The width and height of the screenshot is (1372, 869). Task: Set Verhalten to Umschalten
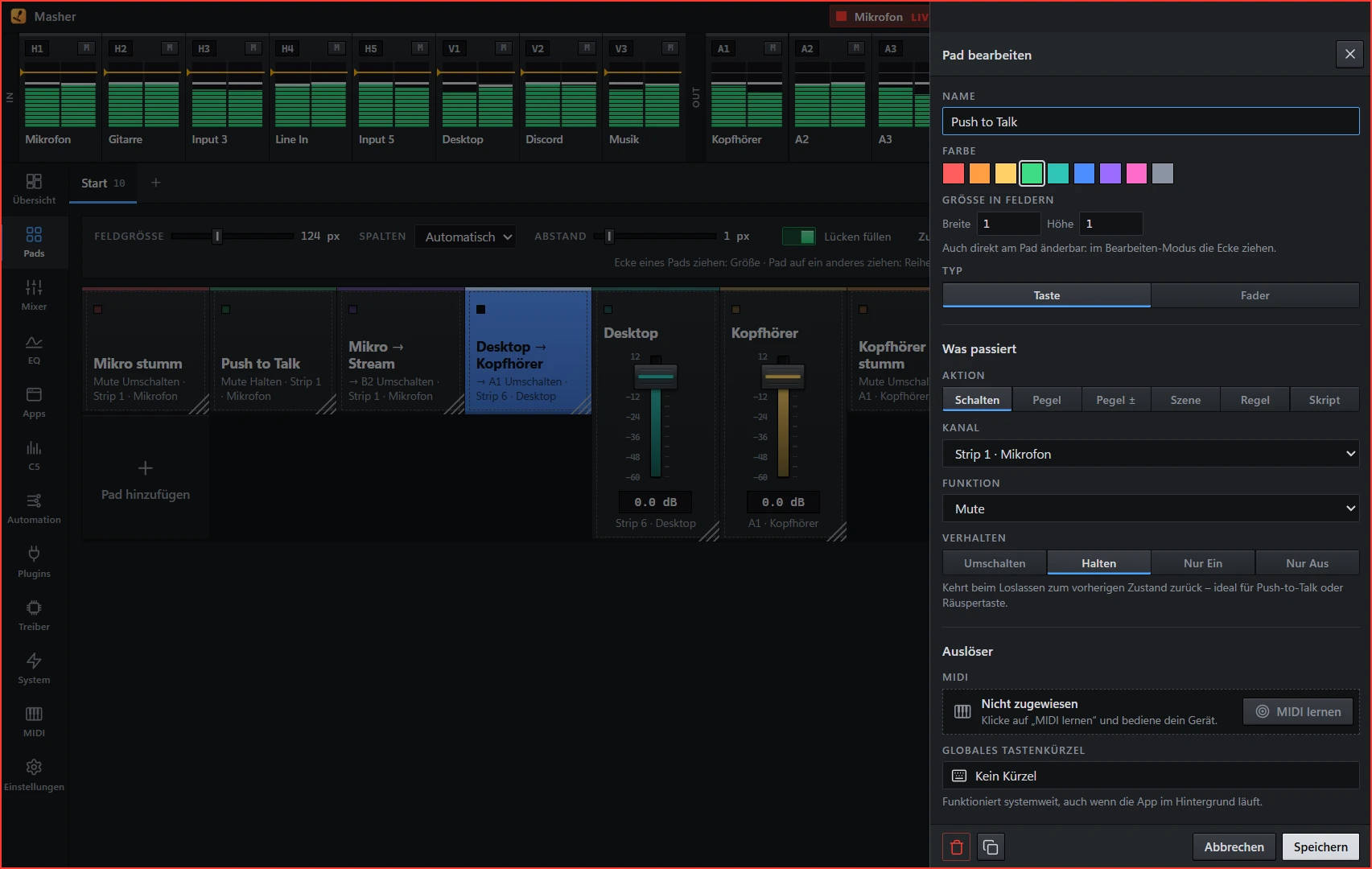995,562
